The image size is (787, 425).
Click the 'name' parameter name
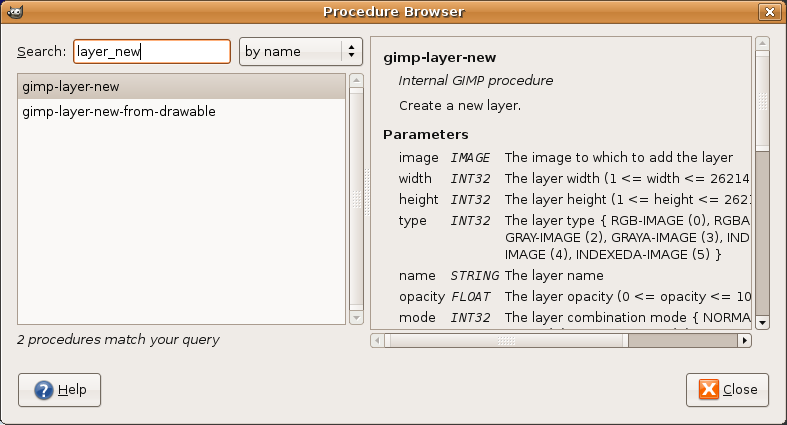click(x=417, y=276)
